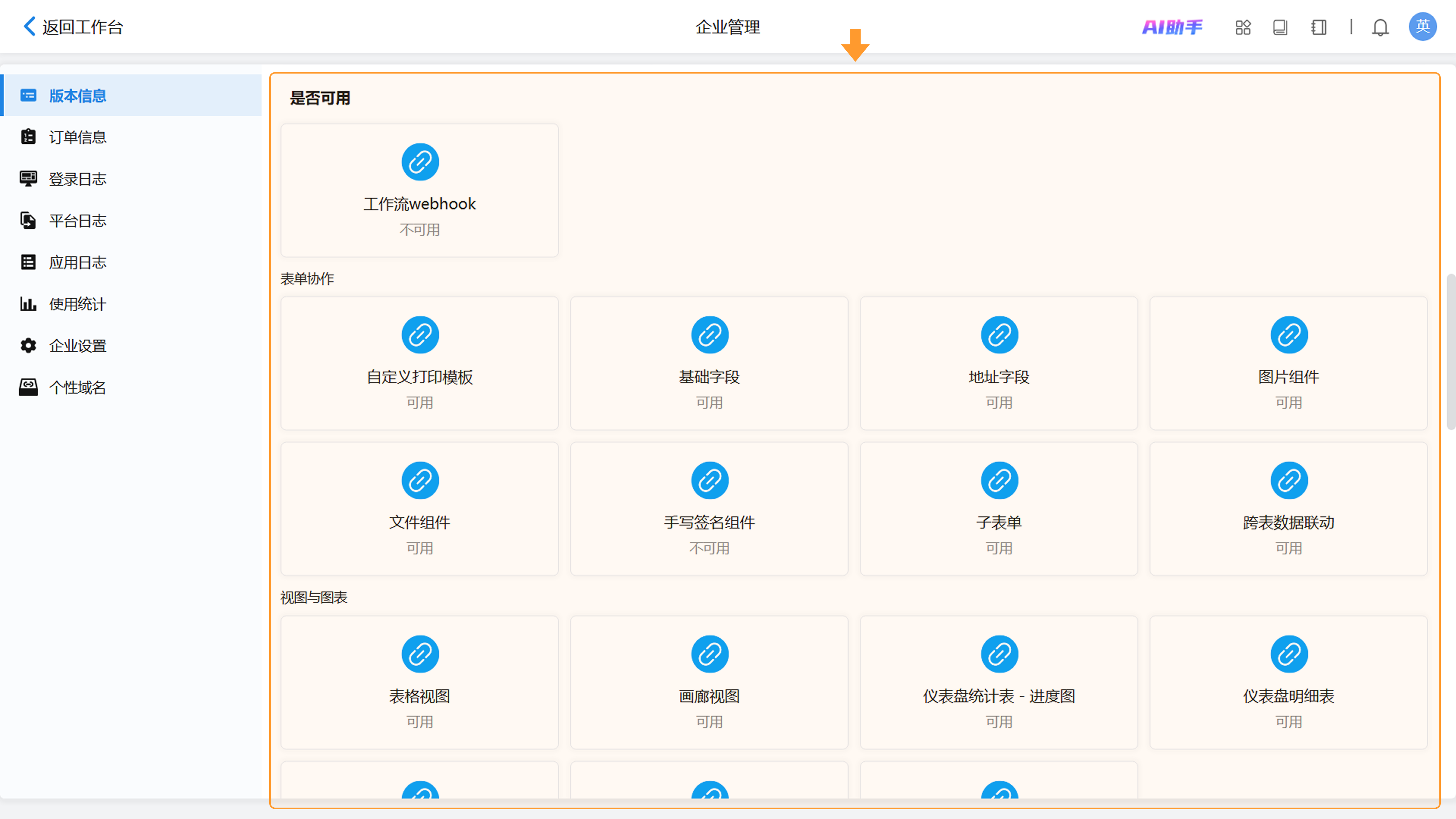Click the 文件组件 label text
Screen dimensions: 1456x819
[x=419, y=522]
